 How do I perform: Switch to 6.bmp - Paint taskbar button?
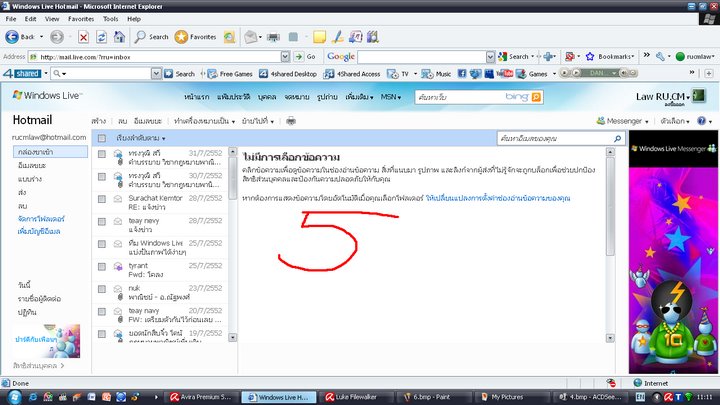[432, 397]
